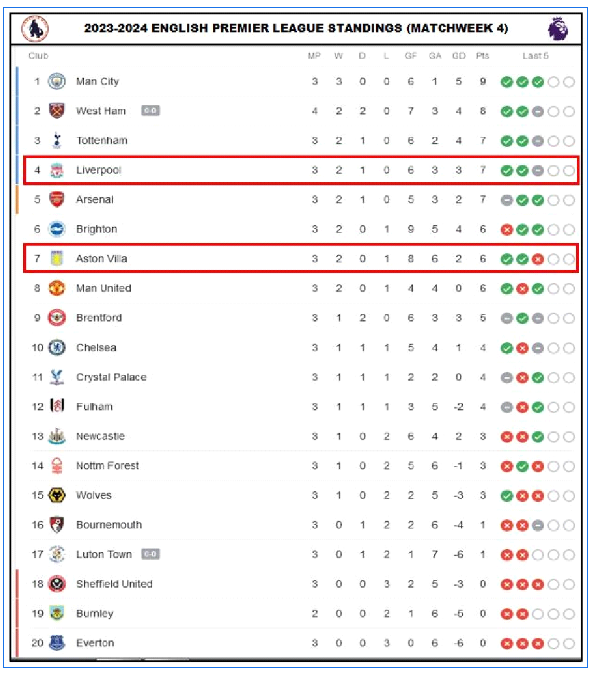Click the West Ham club crest
This screenshot has height=677, width=596.
point(57,111)
